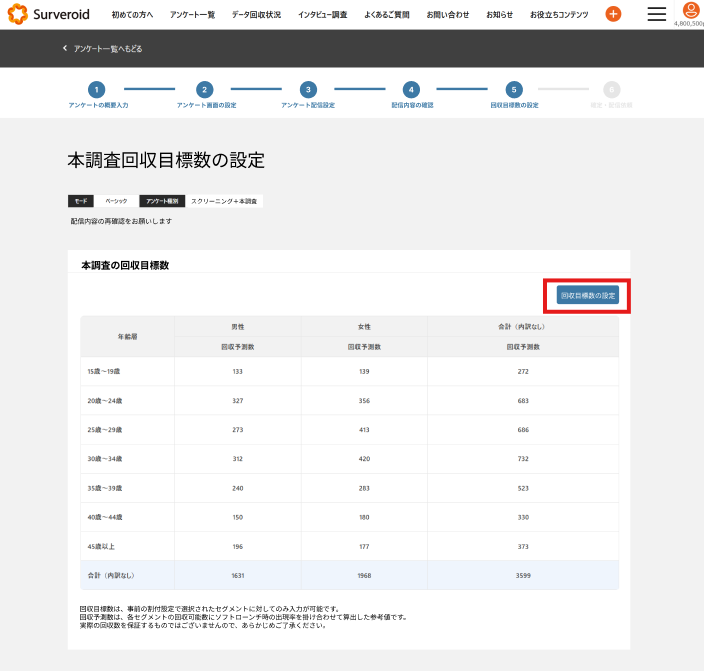Go to よくあるご質問 page
Viewport: 704px width, 671px height.
[x=386, y=15]
